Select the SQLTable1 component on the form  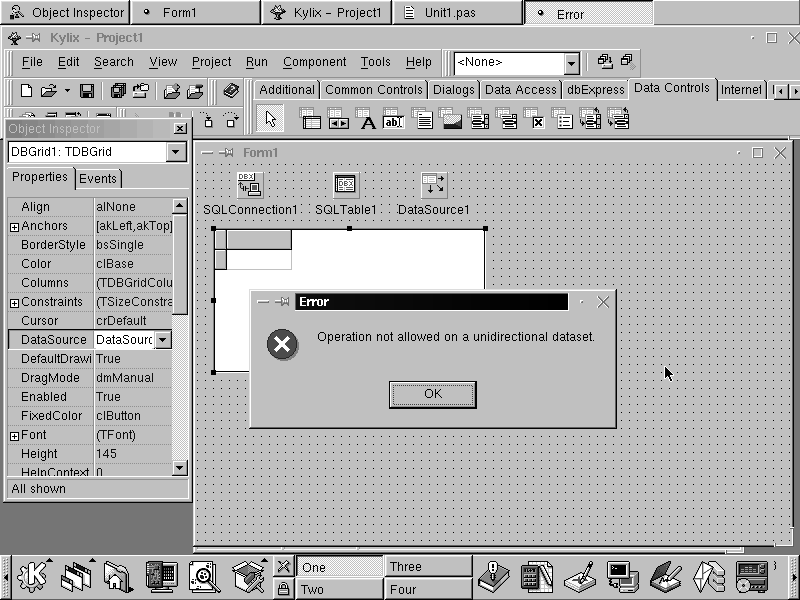346,185
